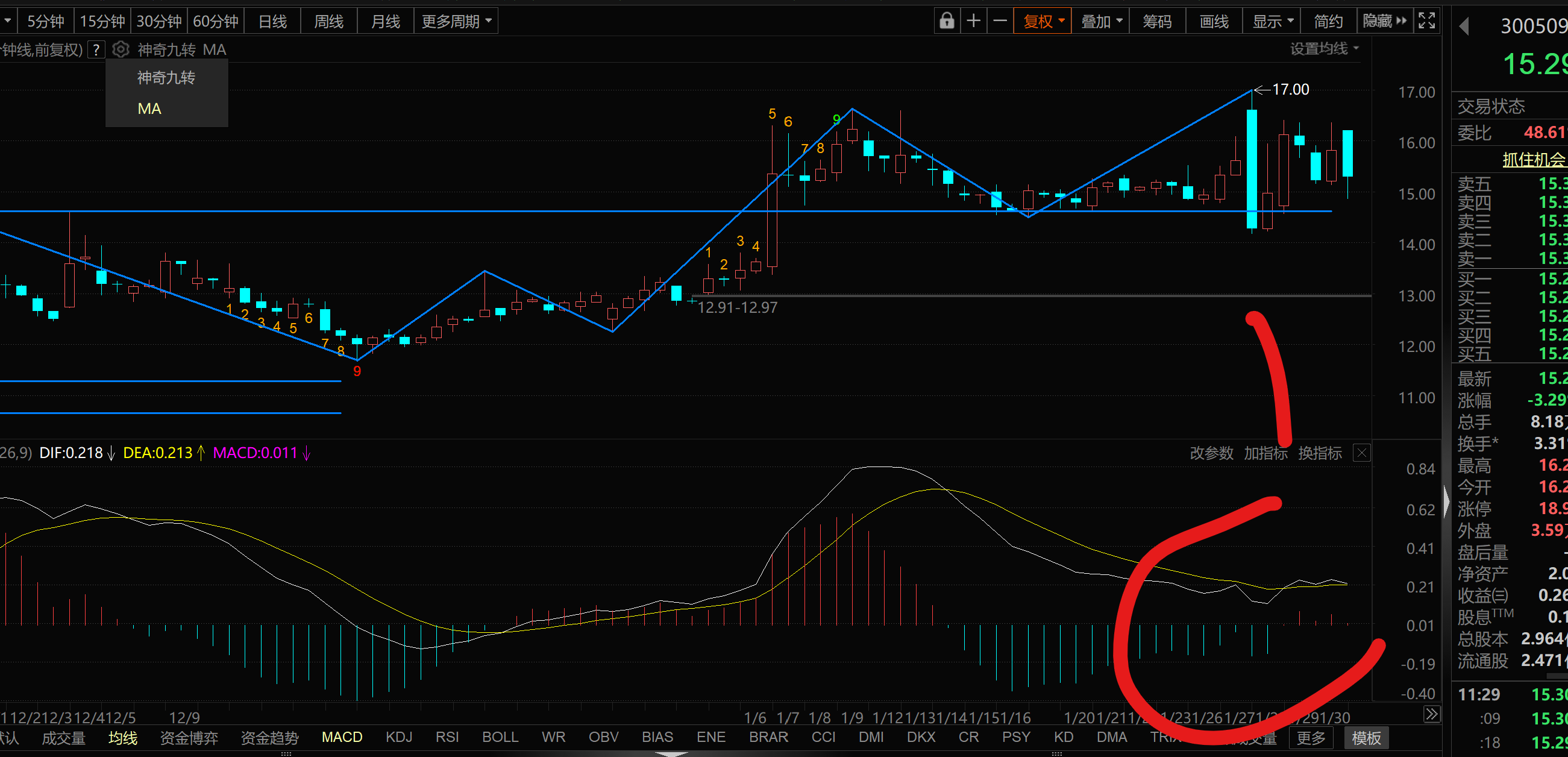Viewport: 1568px width, 757px height.
Task: Click 改参数 to edit MACD parameters
Action: (x=1211, y=453)
